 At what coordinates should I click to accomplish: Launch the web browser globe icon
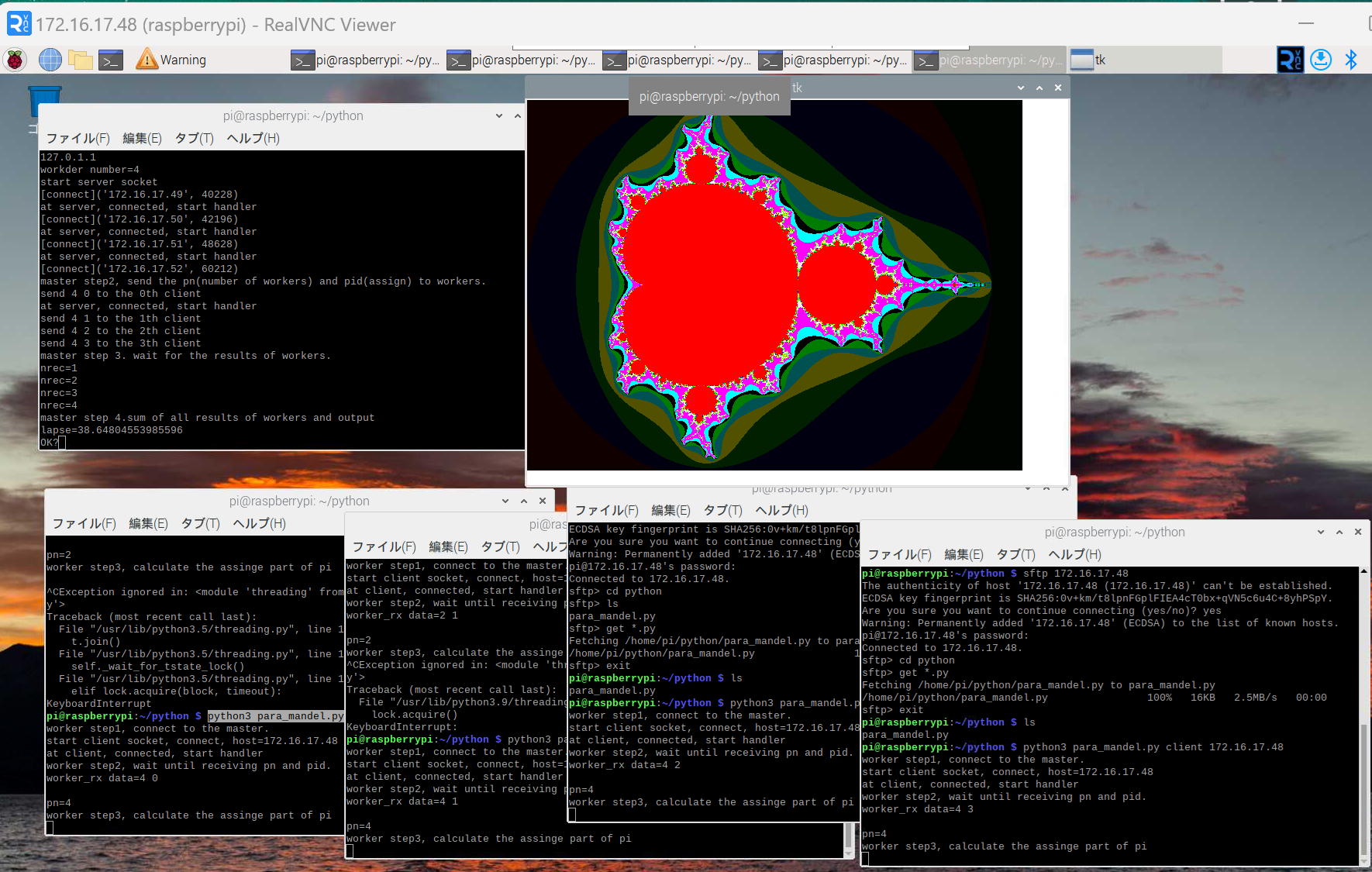point(50,60)
